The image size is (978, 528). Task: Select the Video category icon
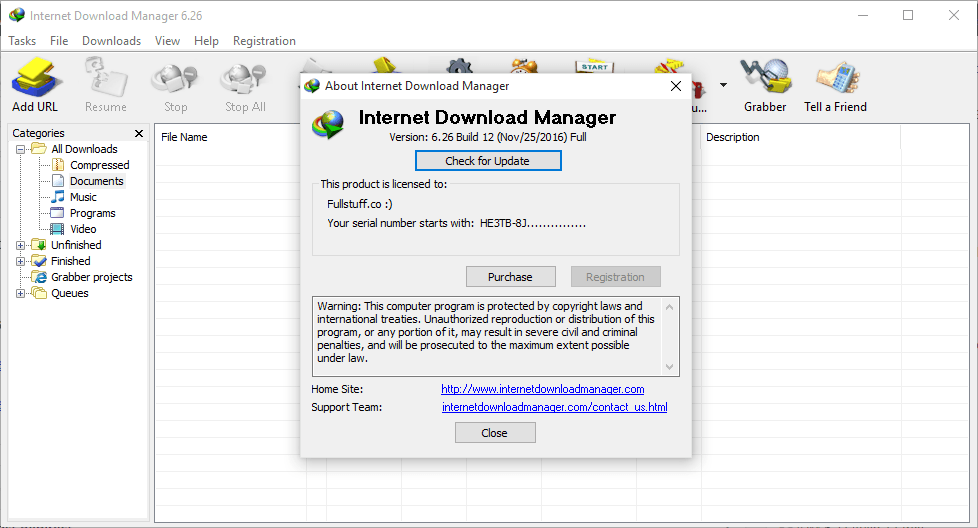[x=57, y=229]
